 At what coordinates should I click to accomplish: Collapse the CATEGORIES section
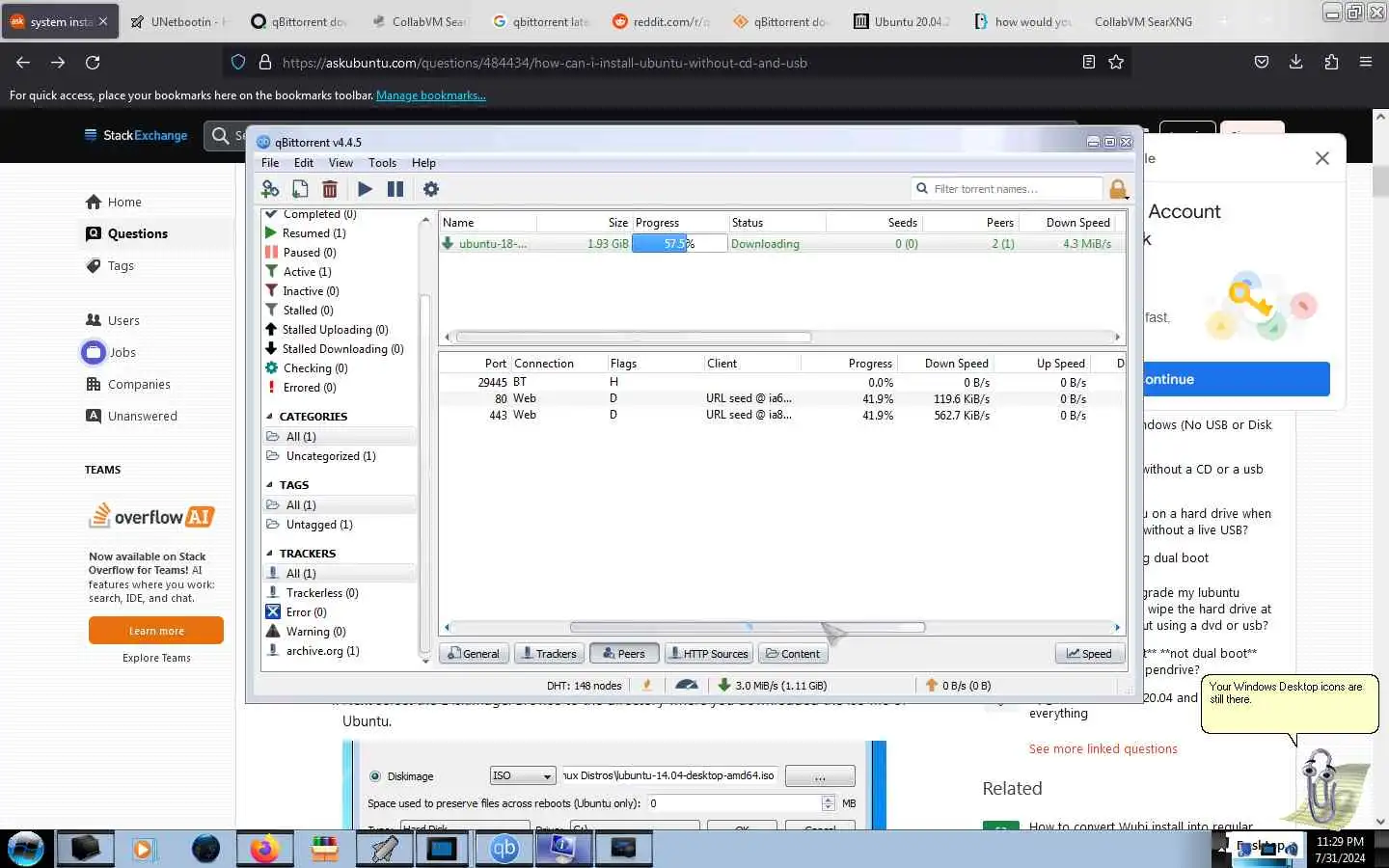click(269, 417)
